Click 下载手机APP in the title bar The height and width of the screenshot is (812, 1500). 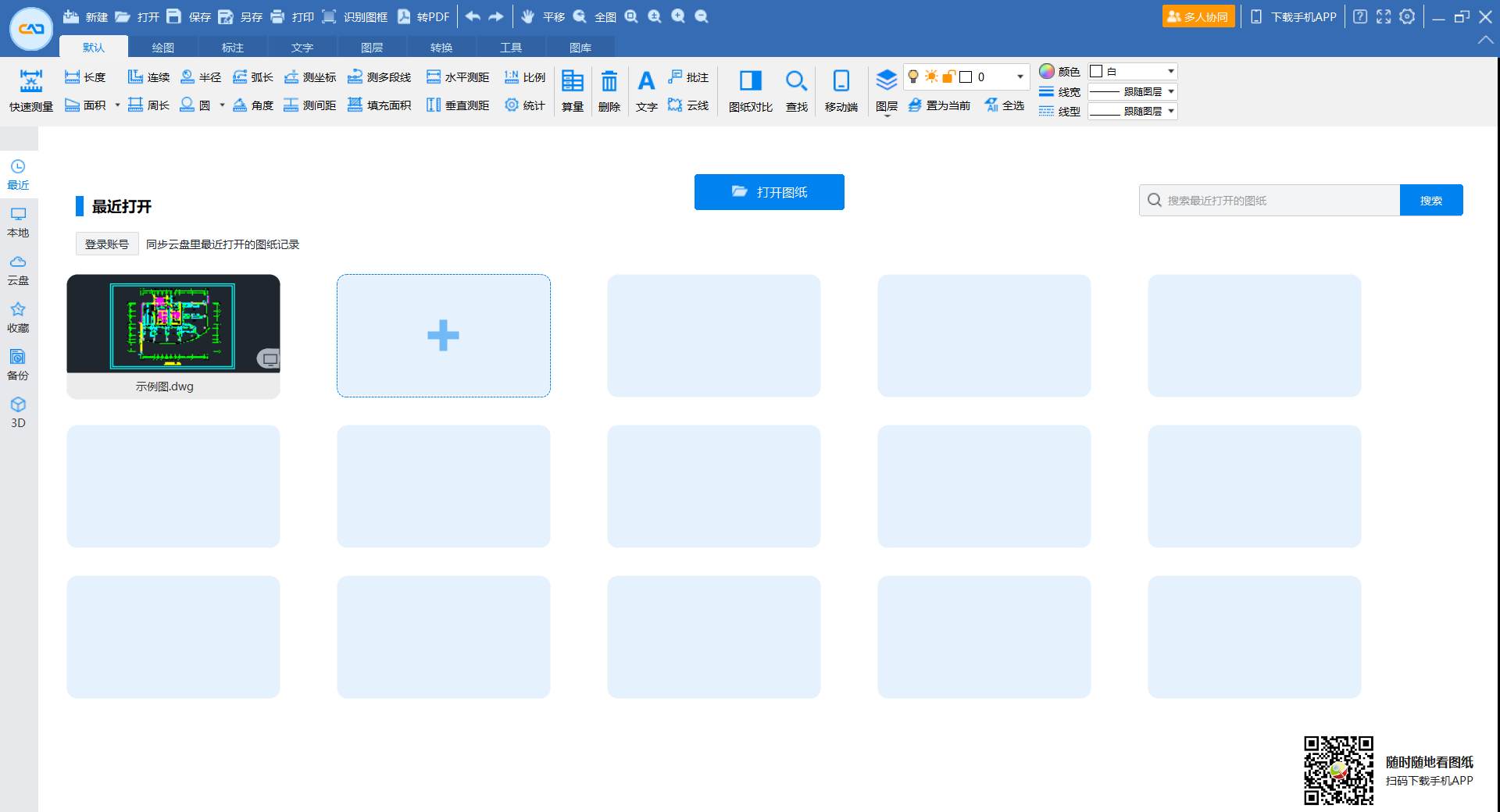(1294, 16)
